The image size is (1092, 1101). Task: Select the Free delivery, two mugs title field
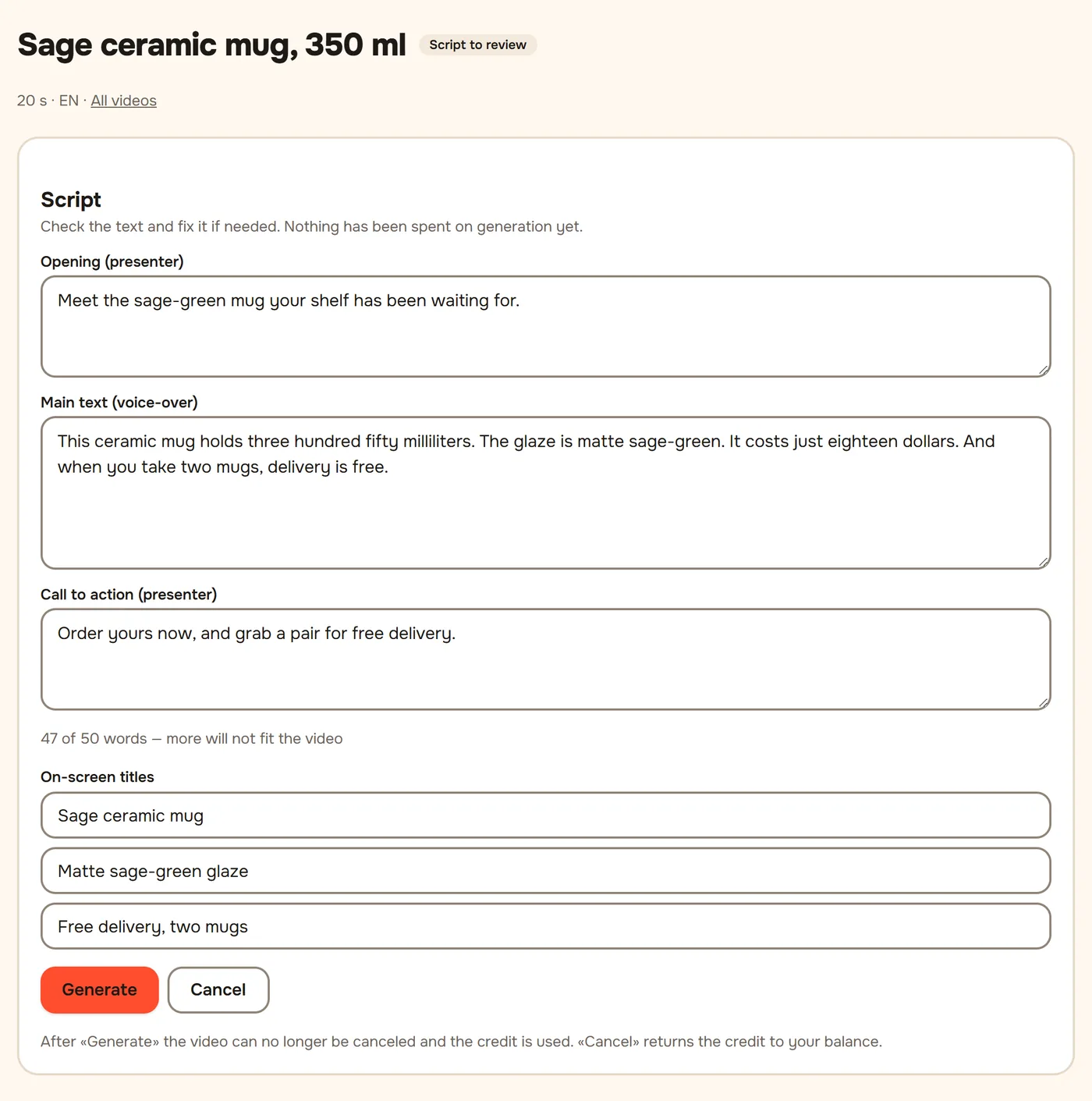(x=545, y=926)
